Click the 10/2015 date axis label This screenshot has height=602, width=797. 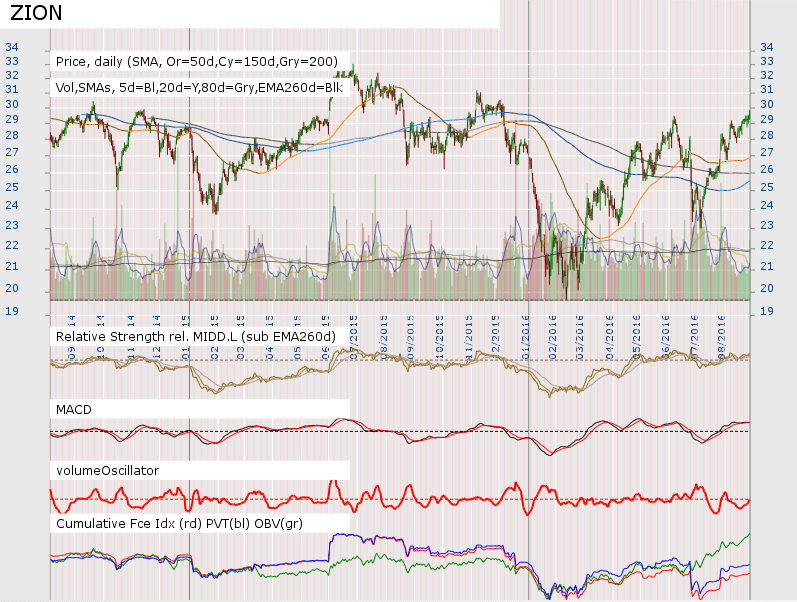(x=440, y=338)
